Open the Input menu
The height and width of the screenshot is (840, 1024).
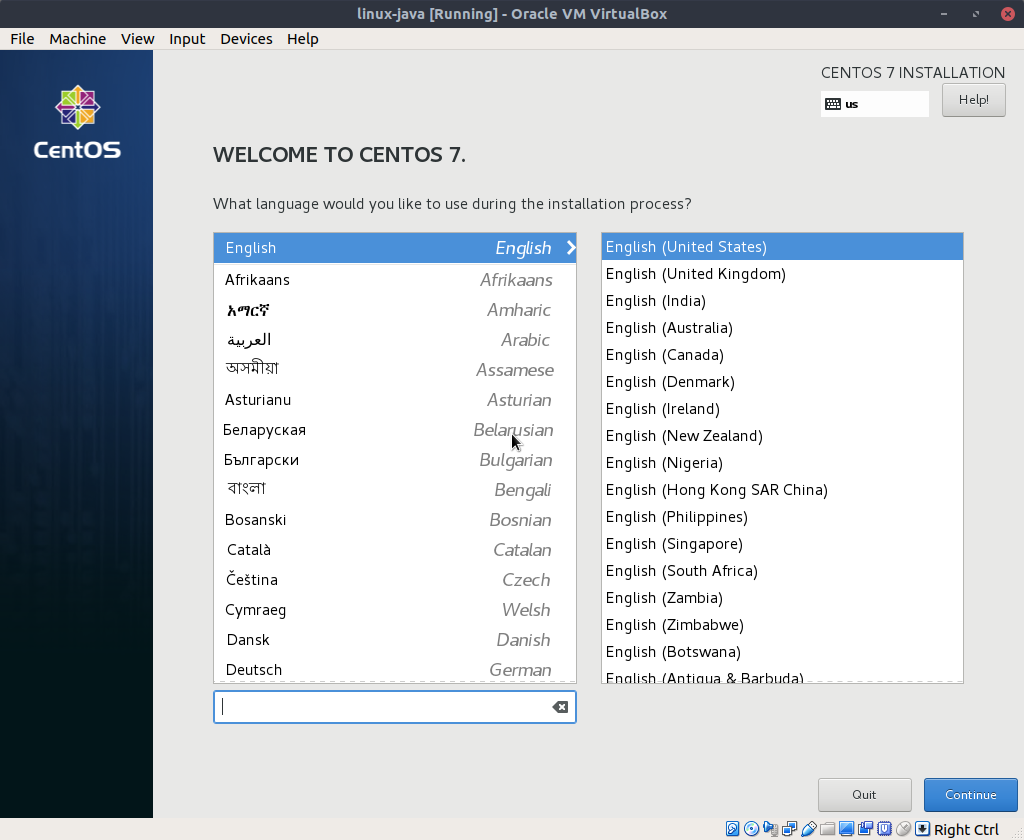tap(187, 39)
